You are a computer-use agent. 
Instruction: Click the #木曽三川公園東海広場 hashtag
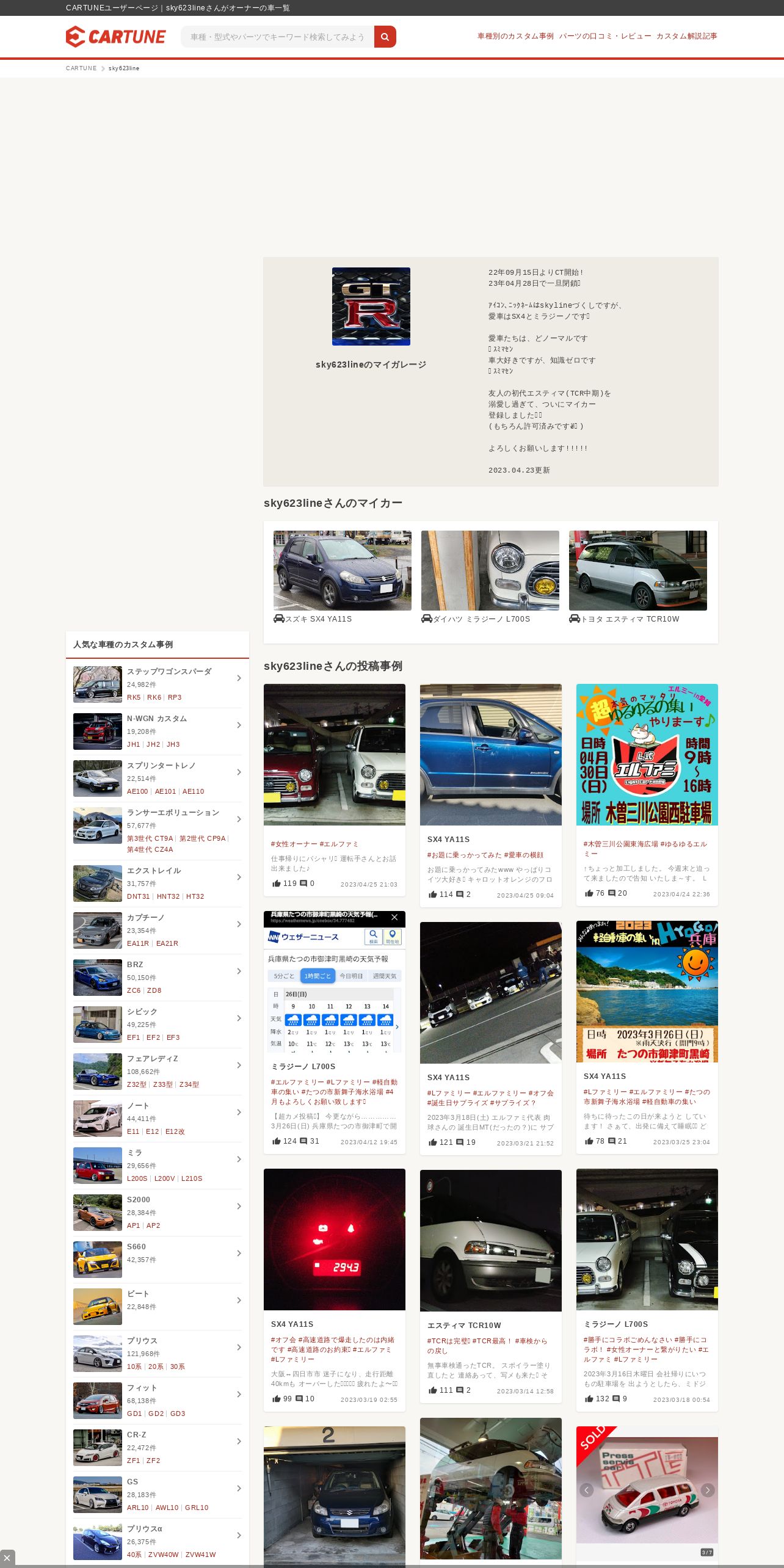[x=621, y=844]
